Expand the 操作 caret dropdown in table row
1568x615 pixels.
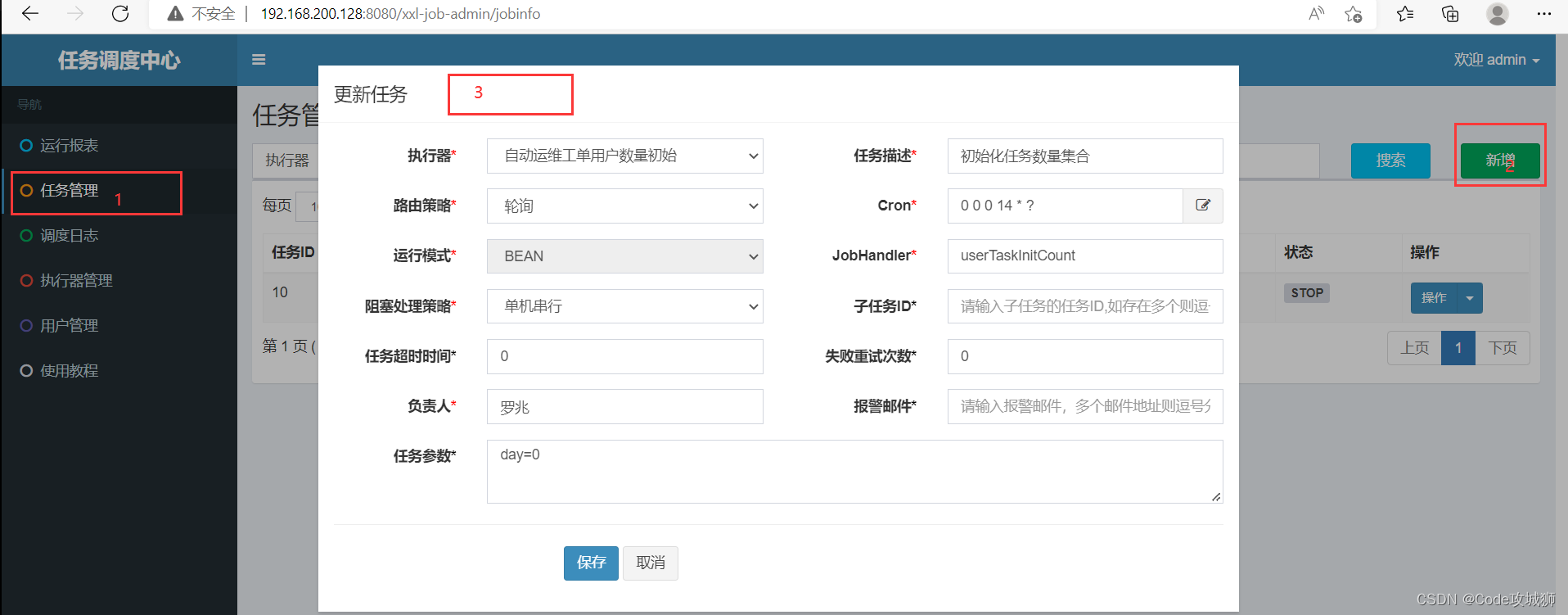(x=1470, y=298)
